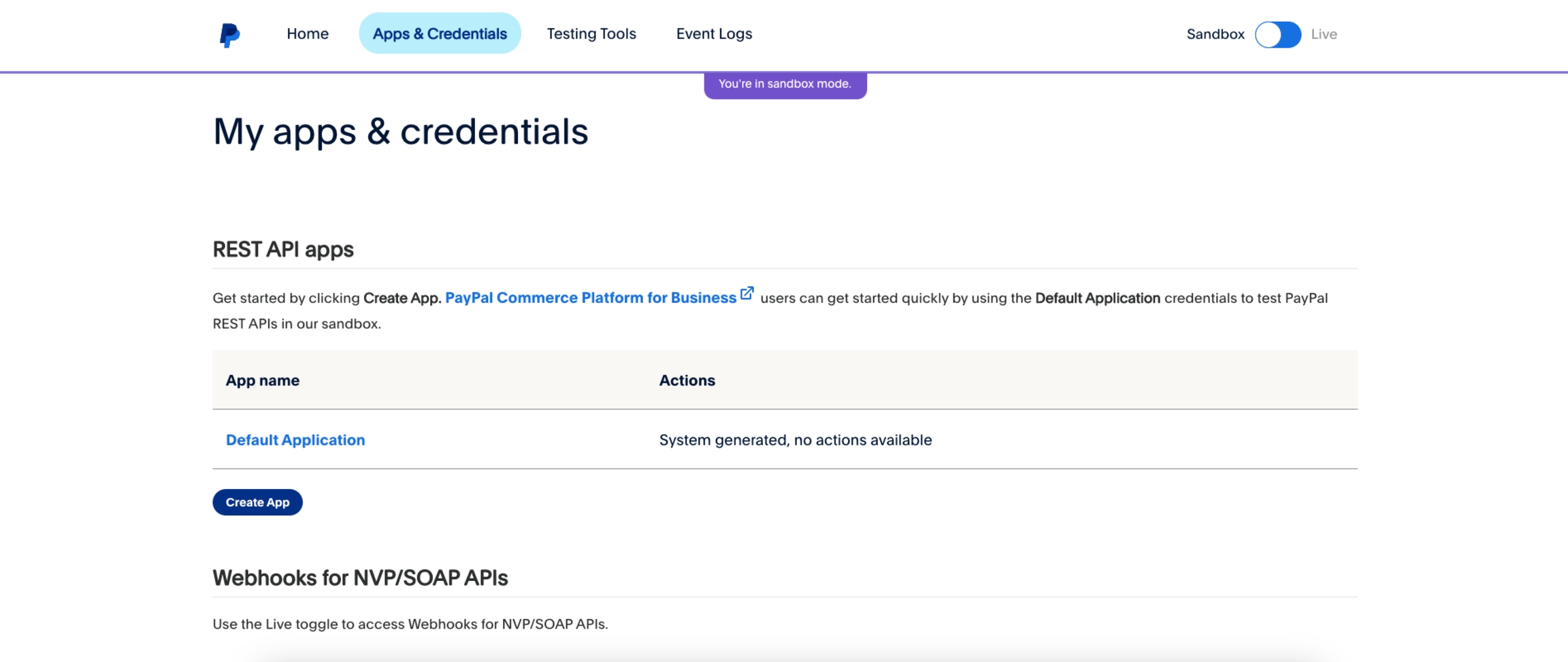Click the "You're in sandbox mode" banner
This screenshot has height=662, width=1568.
coord(785,84)
